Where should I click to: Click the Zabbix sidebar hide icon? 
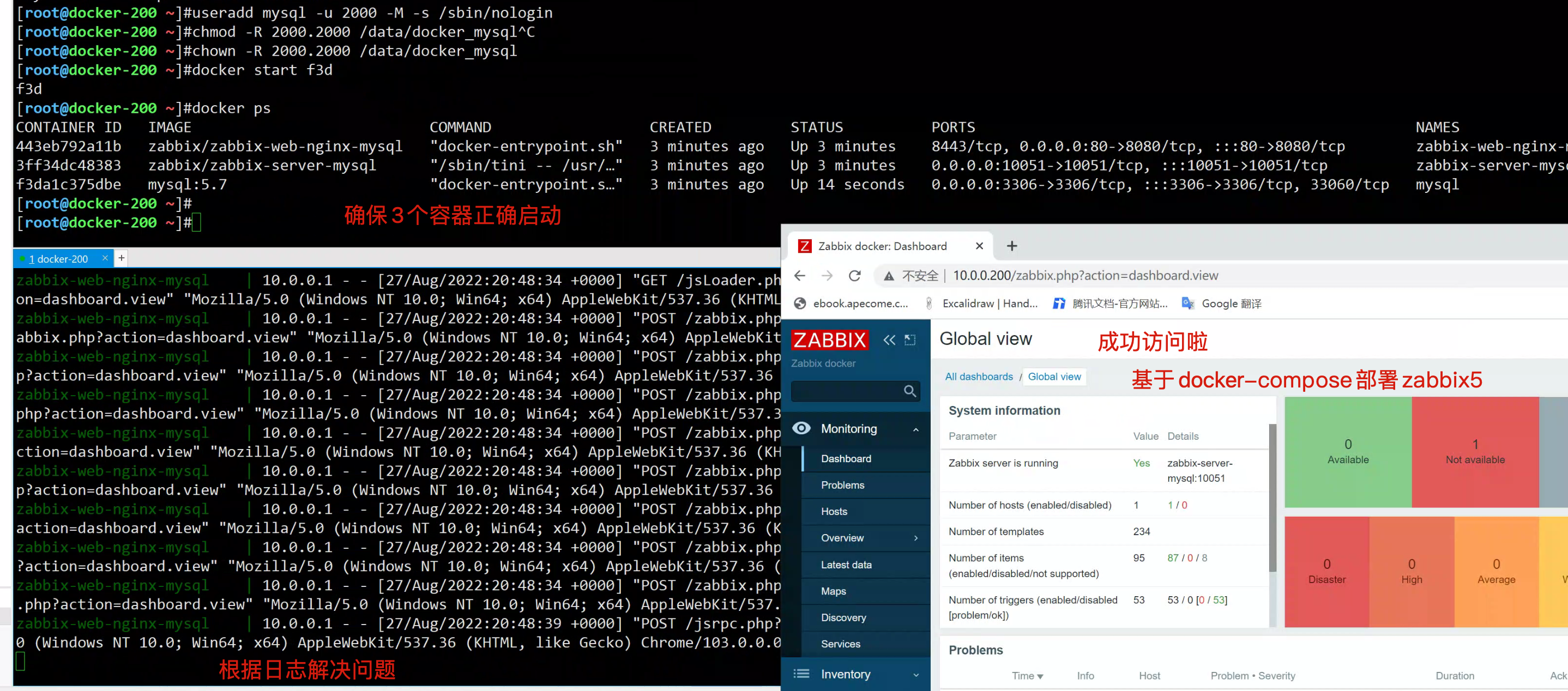[910, 340]
